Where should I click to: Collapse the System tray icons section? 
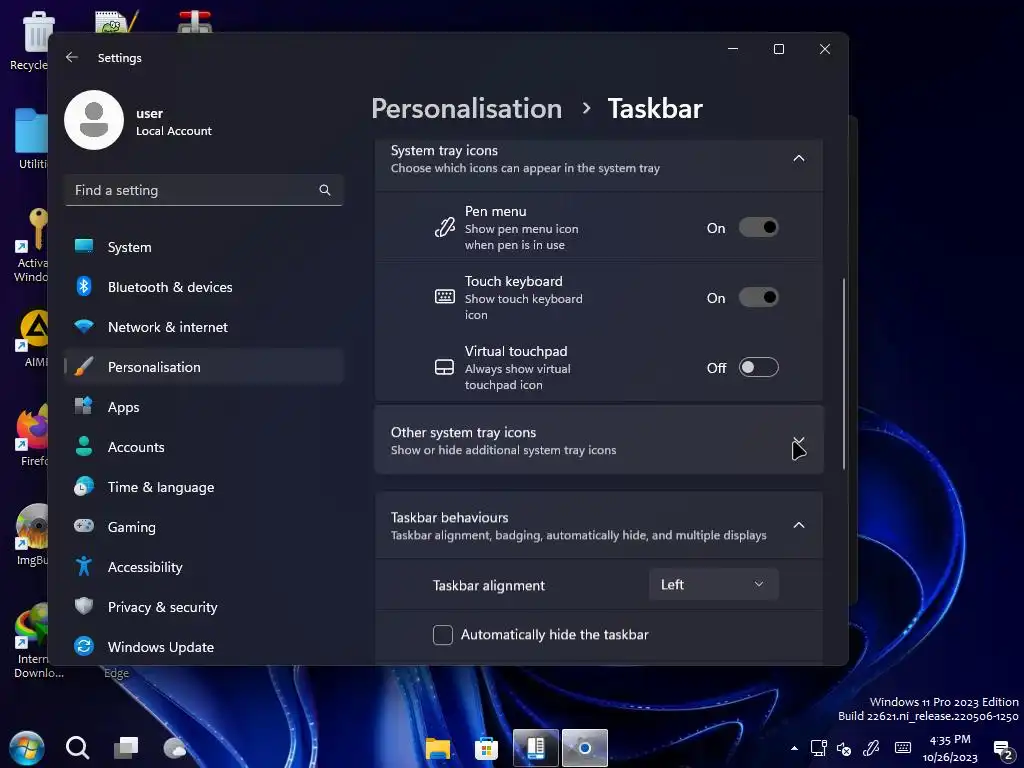click(799, 158)
